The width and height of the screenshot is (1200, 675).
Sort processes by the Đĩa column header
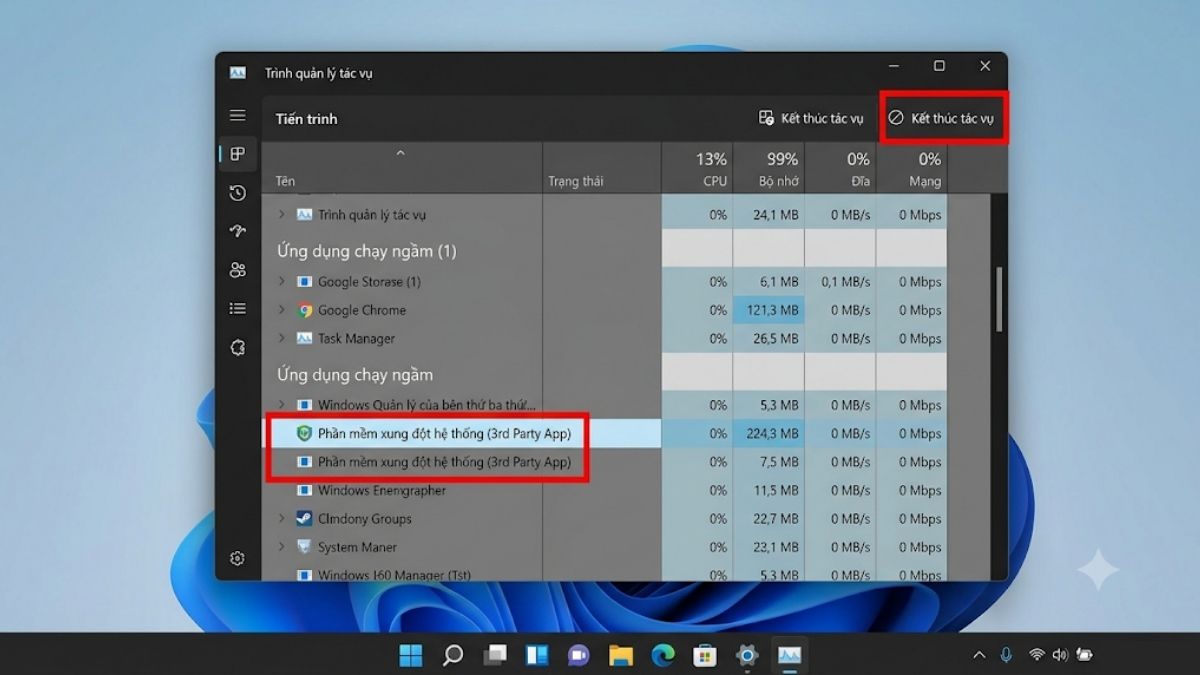point(840,167)
